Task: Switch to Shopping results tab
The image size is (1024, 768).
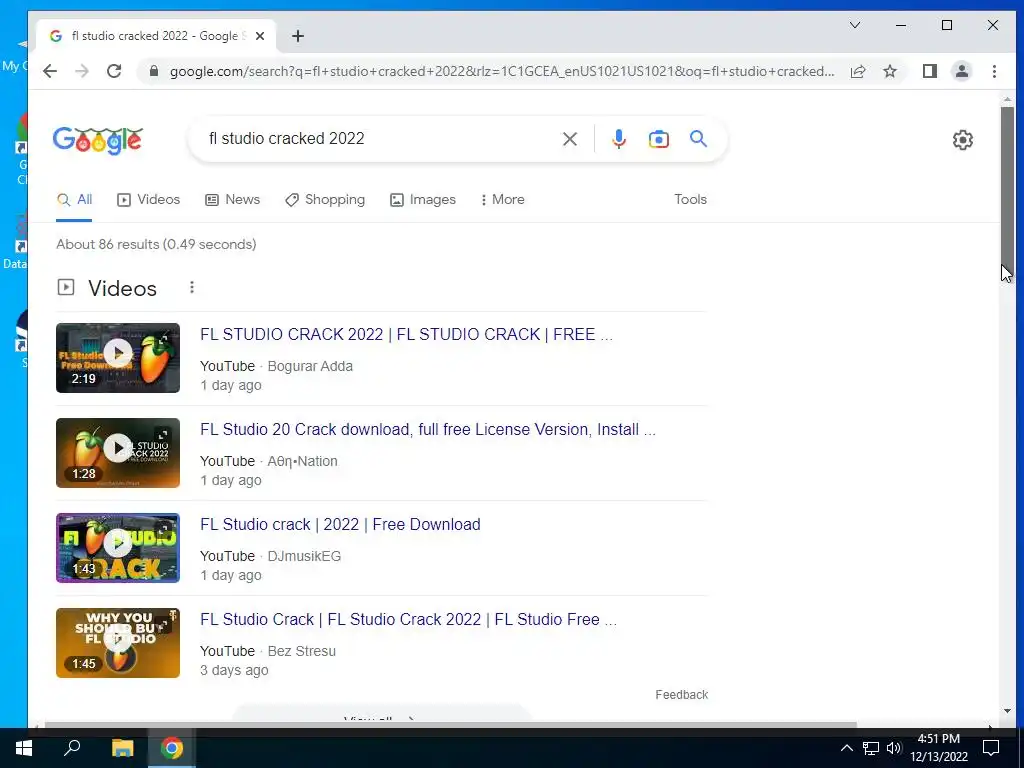Action: [x=325, y=199]
